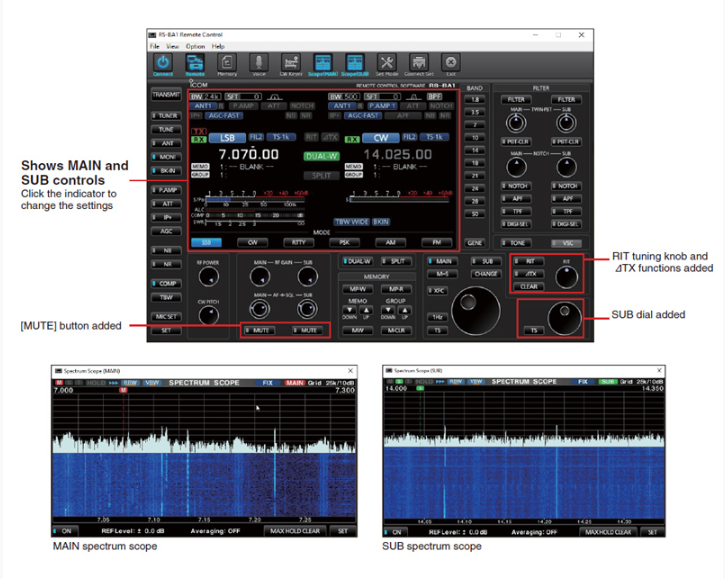Toggle the sub MUTE button
The image size is (725, 579).
(307, 330)
